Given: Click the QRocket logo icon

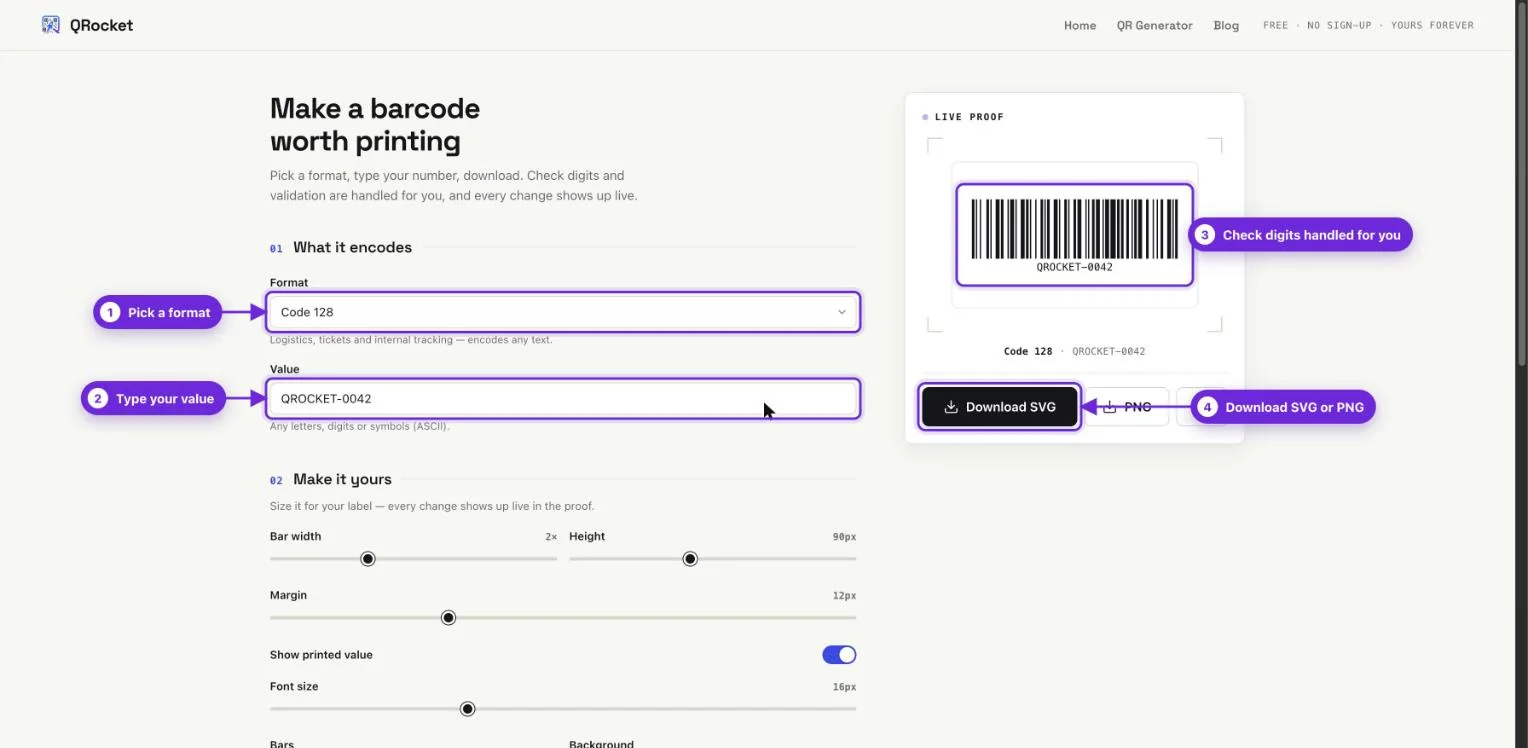Looking at the screenshot, I should (51, 25).
